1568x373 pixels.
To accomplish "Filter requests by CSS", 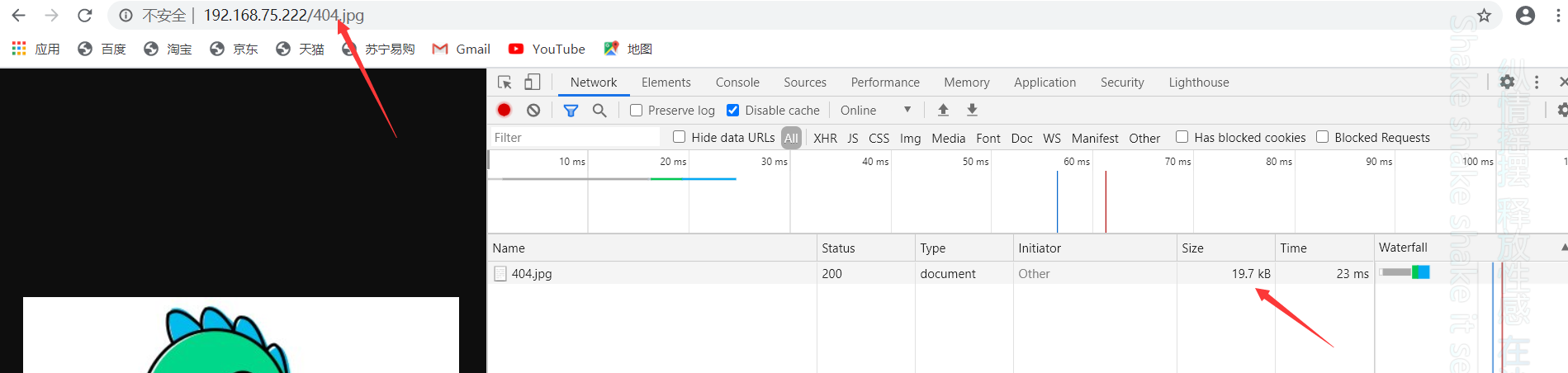I will (879, 138).
